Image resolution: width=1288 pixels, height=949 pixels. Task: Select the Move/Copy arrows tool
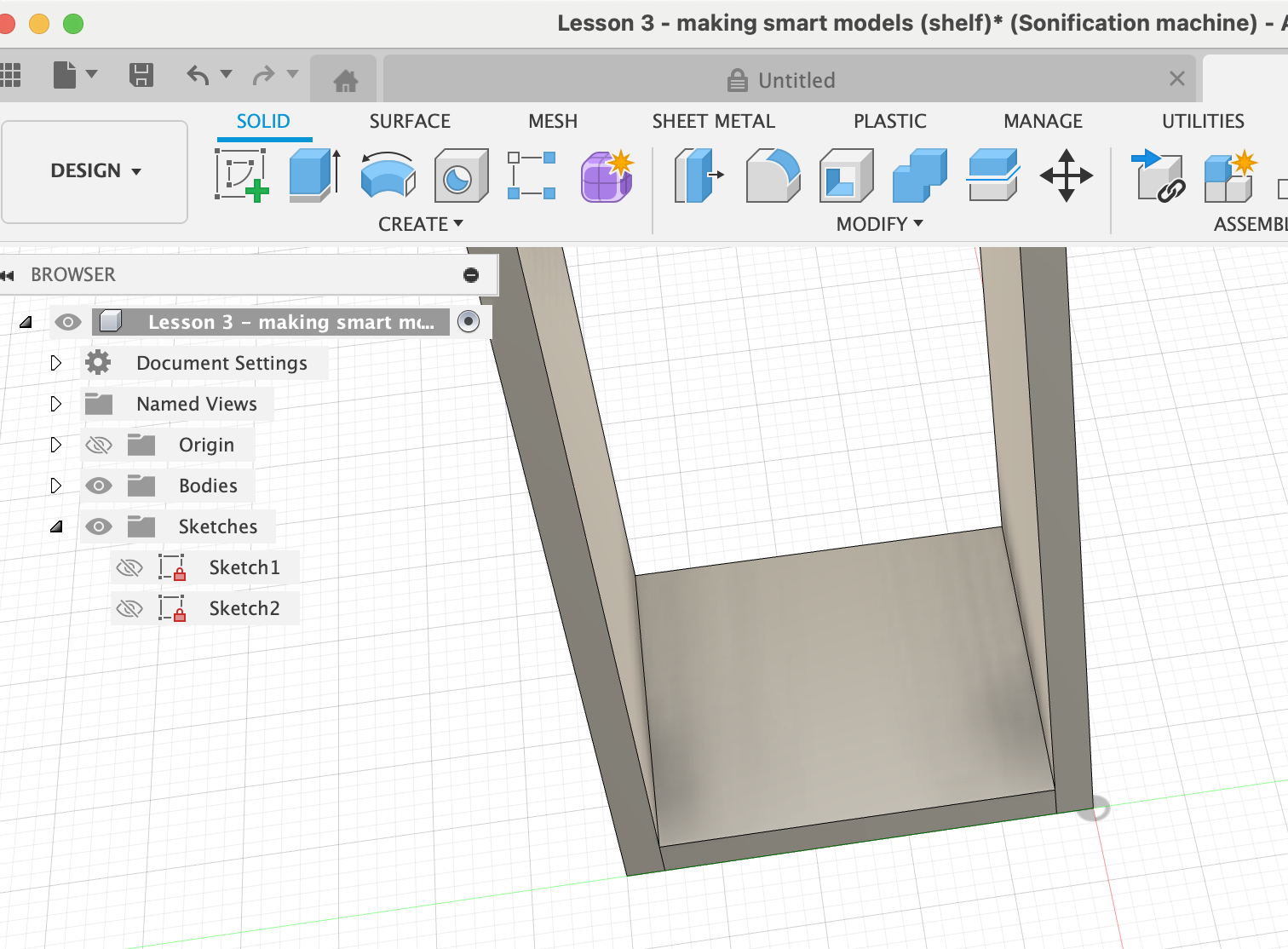pos(1066,175)
